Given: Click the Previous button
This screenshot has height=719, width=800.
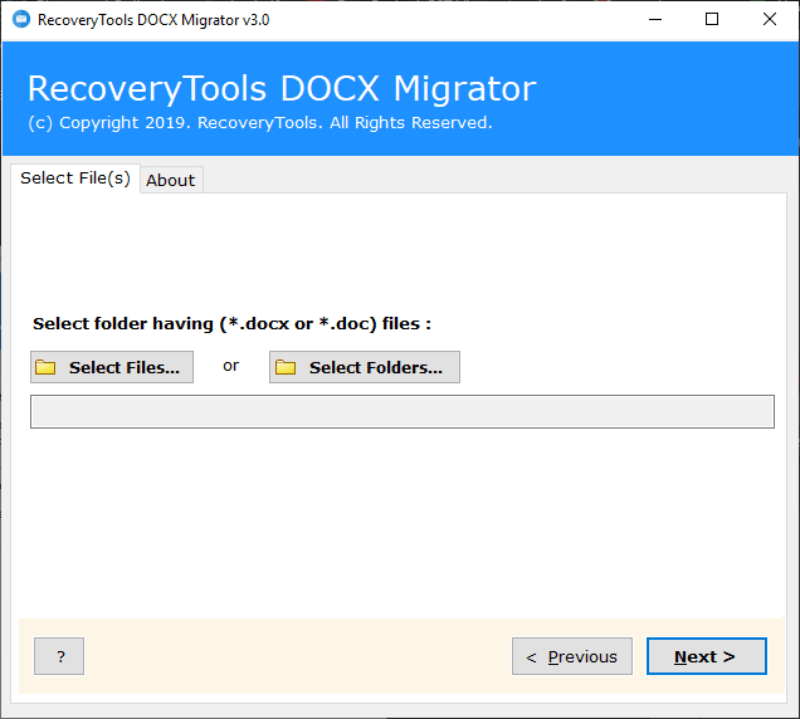Looking at the screenshot, I should [x=571, y=656].
